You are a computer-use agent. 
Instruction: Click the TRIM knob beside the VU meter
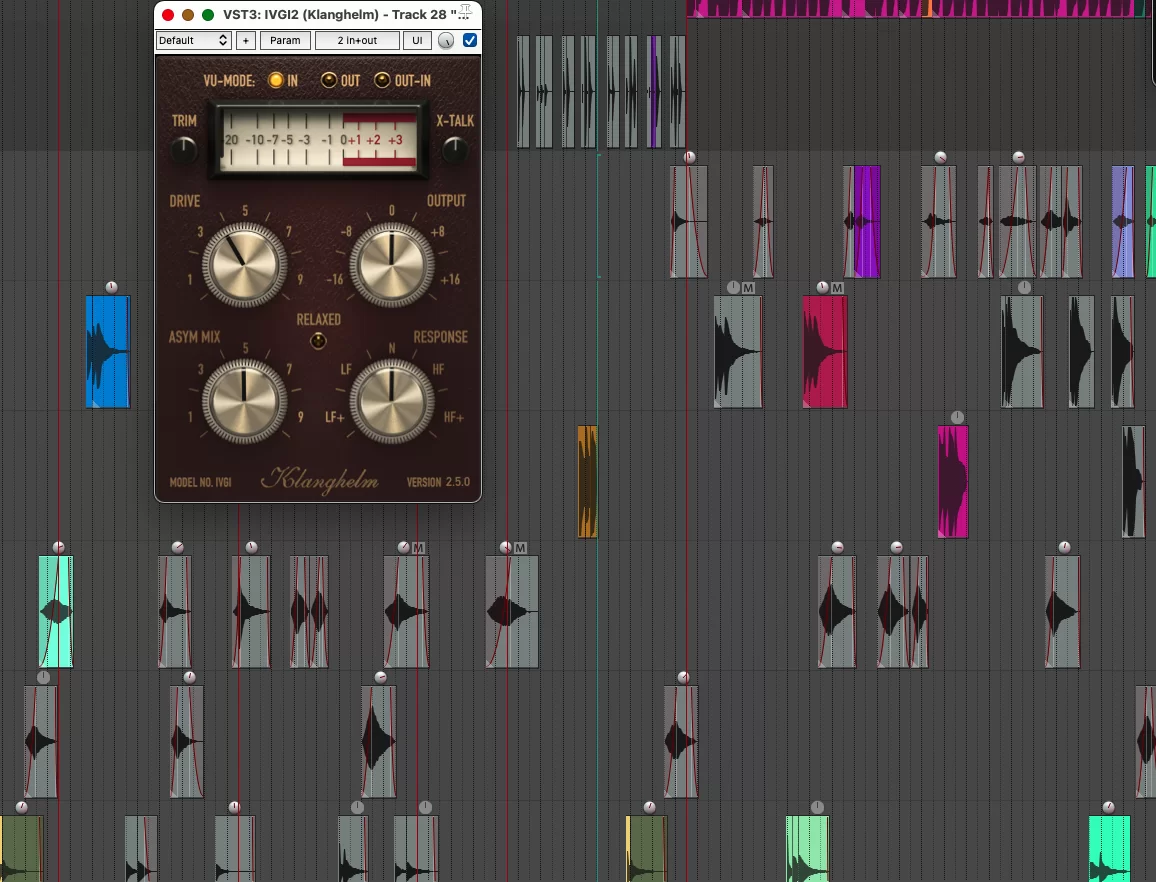pyautogui.click(x=184, y=151)
